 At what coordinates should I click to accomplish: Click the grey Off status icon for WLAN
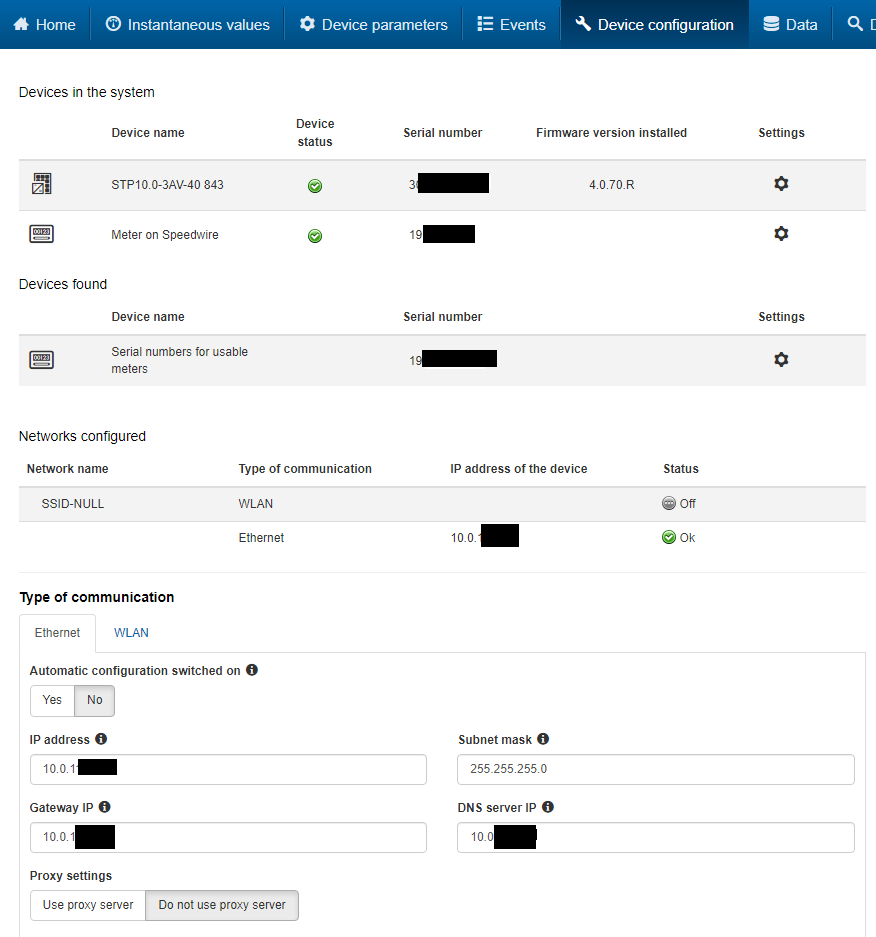point(669,503)
